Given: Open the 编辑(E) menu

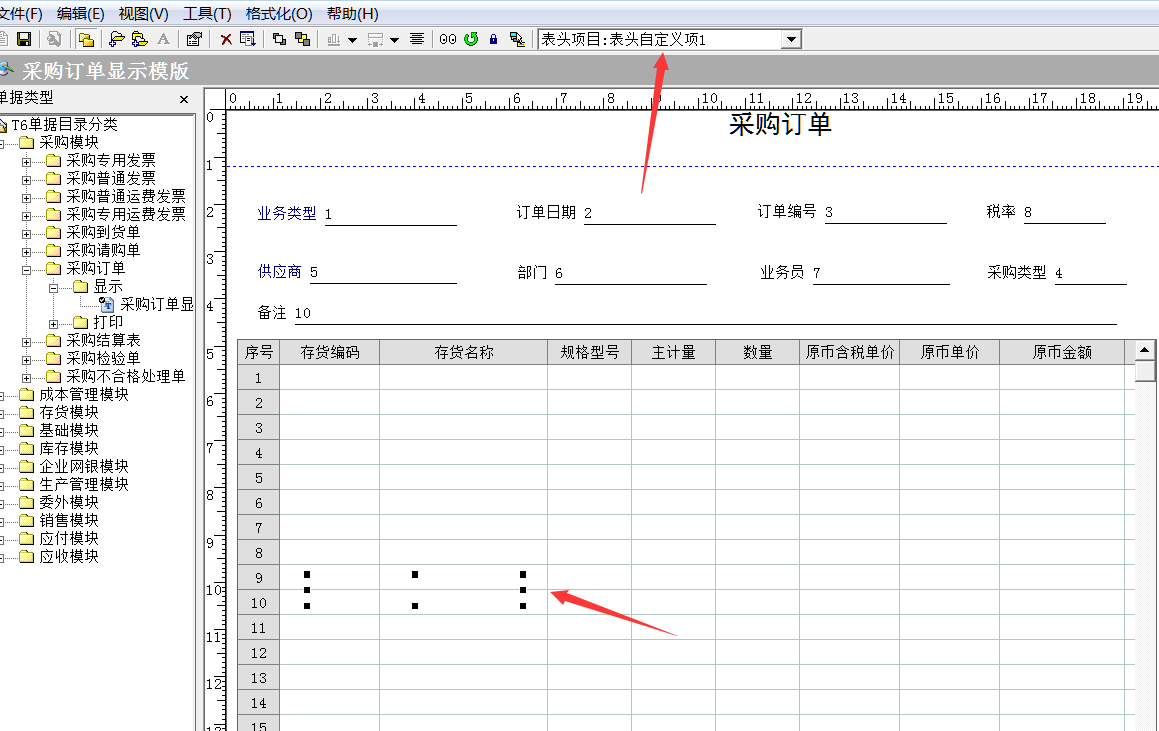Looking at the screenshot, I should [81, 14].
